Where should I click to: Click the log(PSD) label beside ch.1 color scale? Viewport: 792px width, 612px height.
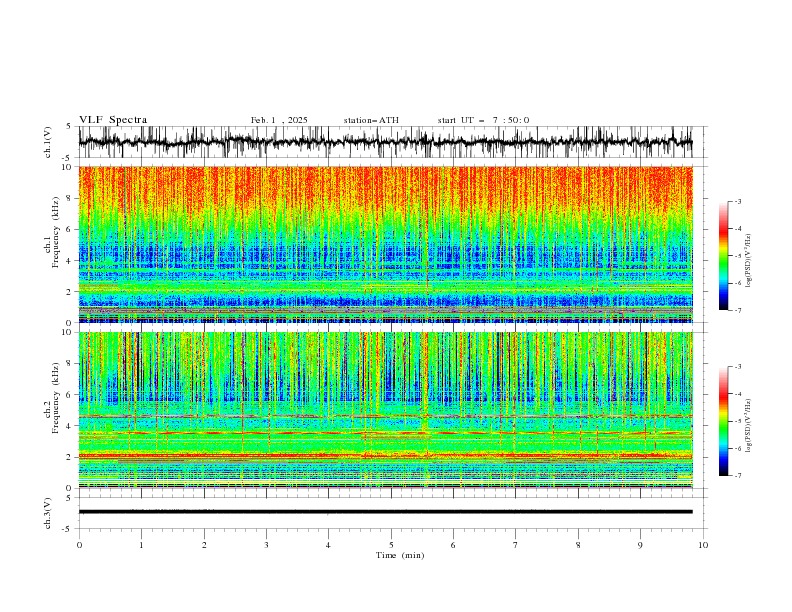(749, 261)
